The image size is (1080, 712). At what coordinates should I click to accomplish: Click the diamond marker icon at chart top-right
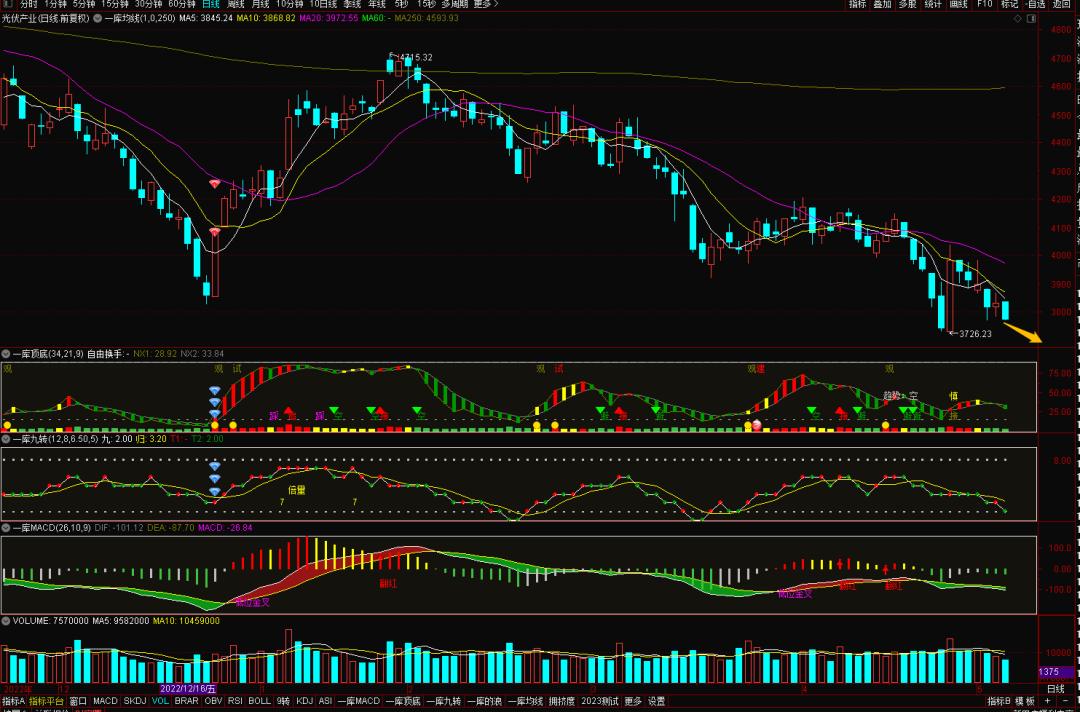[x=1019, y=19]
